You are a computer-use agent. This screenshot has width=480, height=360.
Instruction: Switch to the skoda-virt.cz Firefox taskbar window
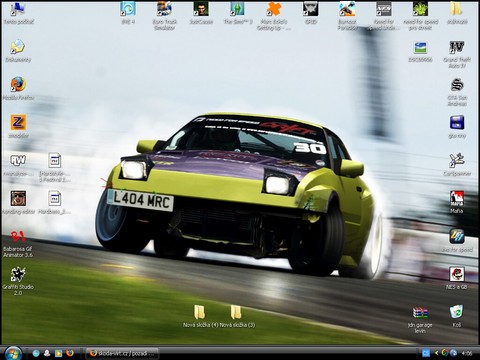coord(123,353)
